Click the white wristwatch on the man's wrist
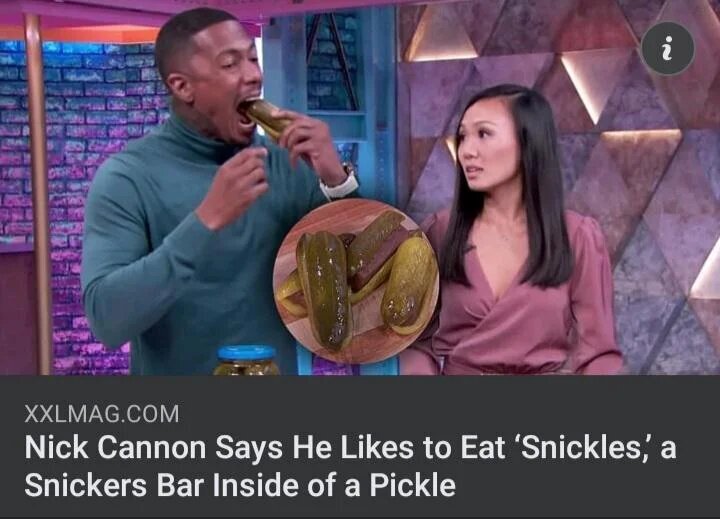 pos(340,184)
